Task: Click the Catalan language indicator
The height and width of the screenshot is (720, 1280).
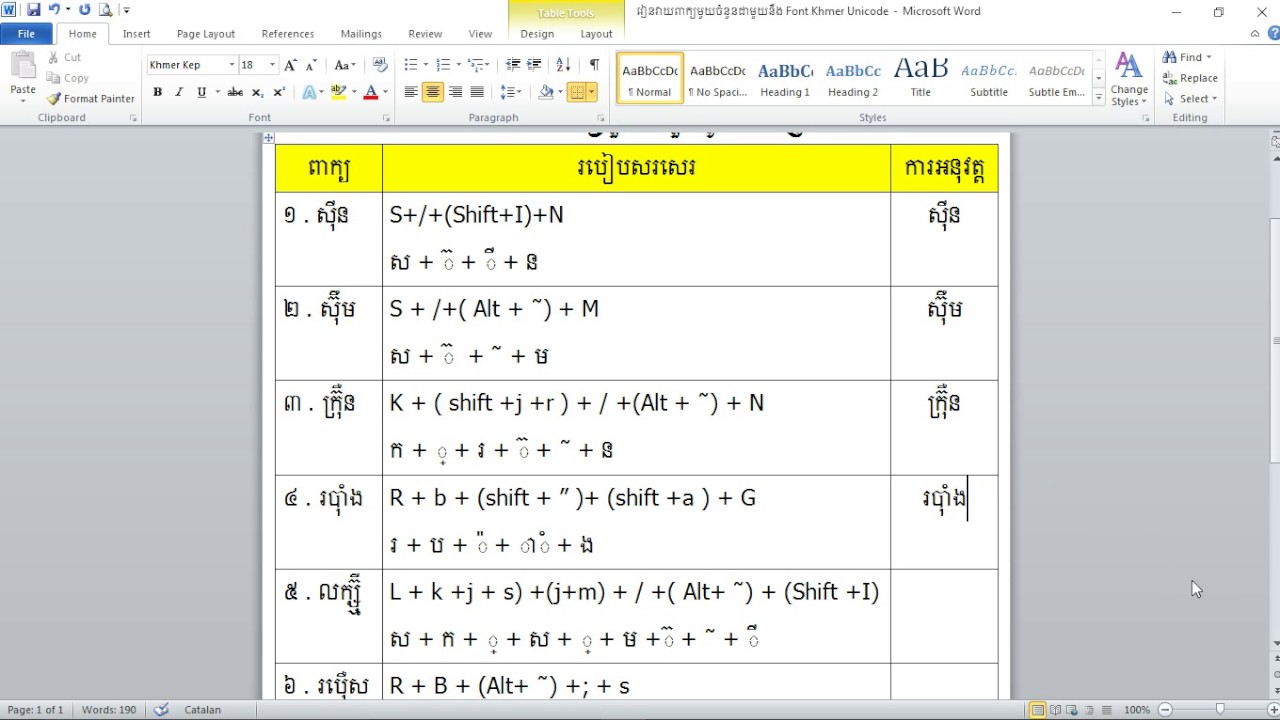Action: click(x=203, y=710)
